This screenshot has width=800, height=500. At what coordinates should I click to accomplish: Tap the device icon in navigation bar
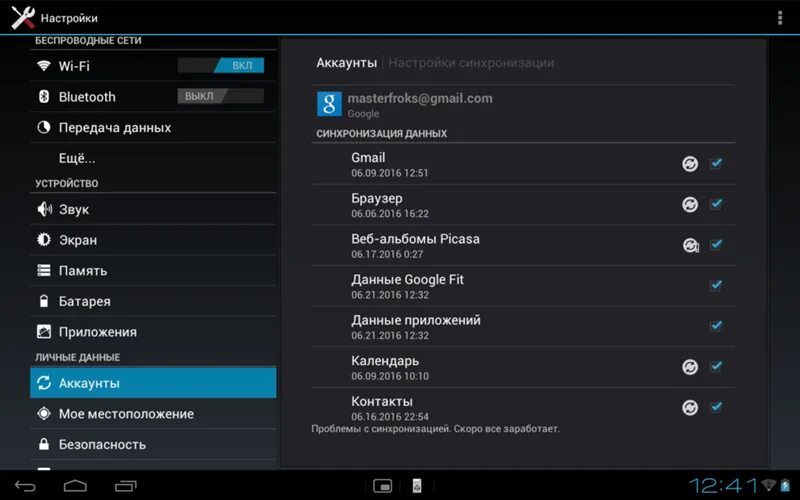(x=417, y=486)
